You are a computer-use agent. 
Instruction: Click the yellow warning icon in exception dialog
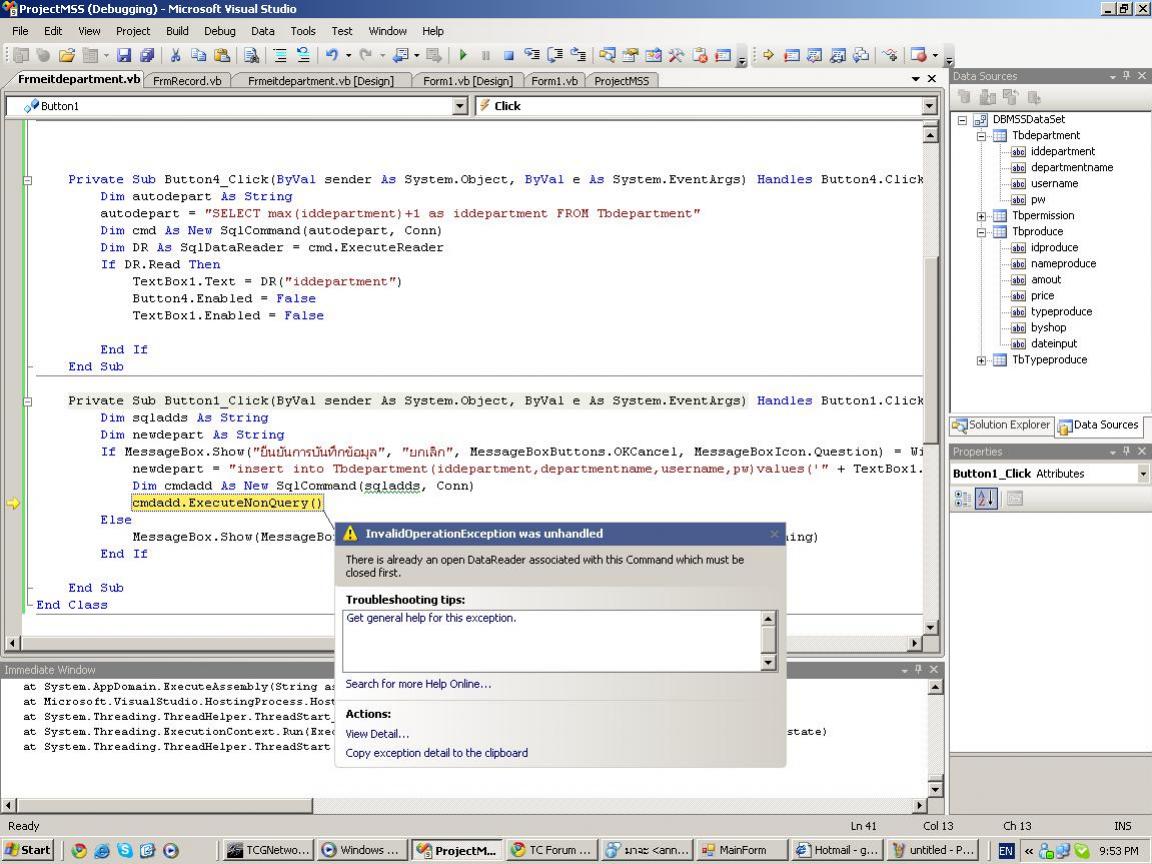click(350, 534)
